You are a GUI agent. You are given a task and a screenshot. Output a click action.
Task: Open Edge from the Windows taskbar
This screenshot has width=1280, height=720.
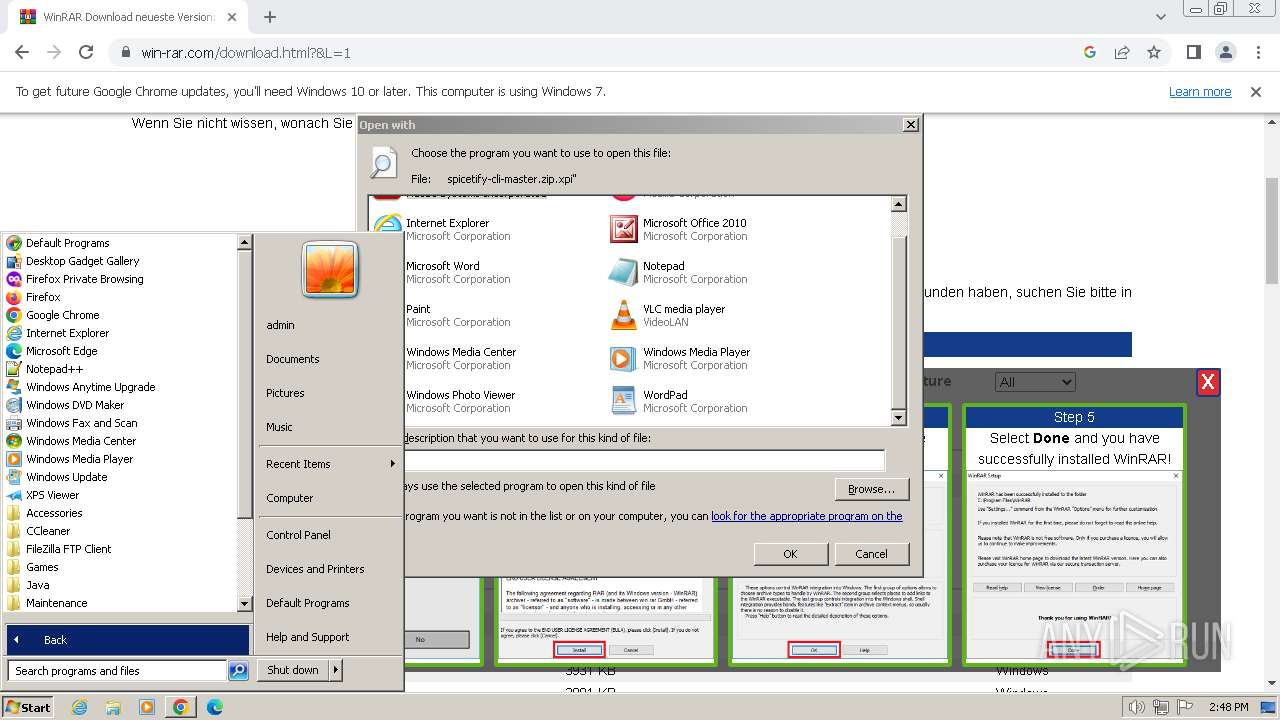(x=214, y=707)
